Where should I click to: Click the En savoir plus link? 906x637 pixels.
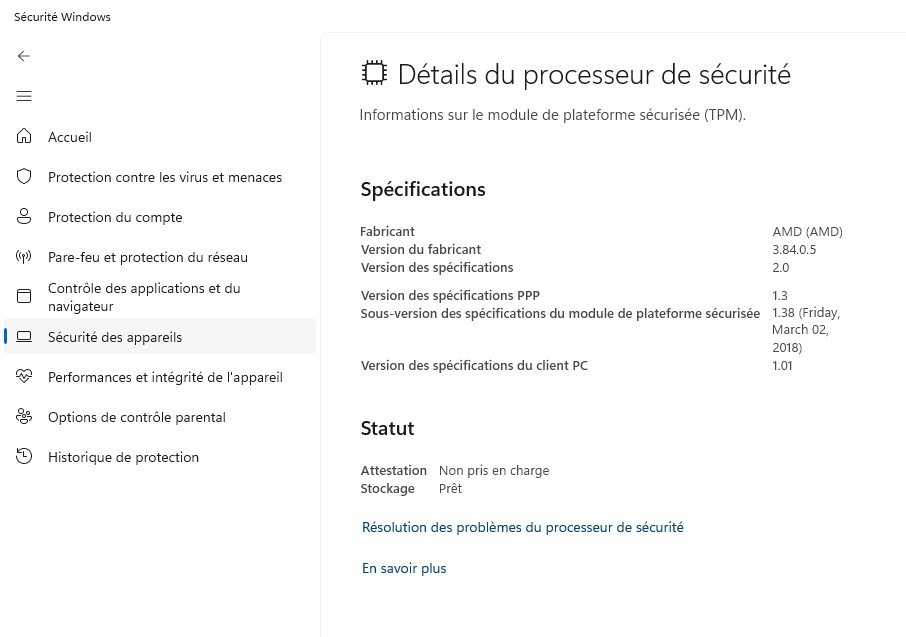pyautogui.click(x=404, y=568)
